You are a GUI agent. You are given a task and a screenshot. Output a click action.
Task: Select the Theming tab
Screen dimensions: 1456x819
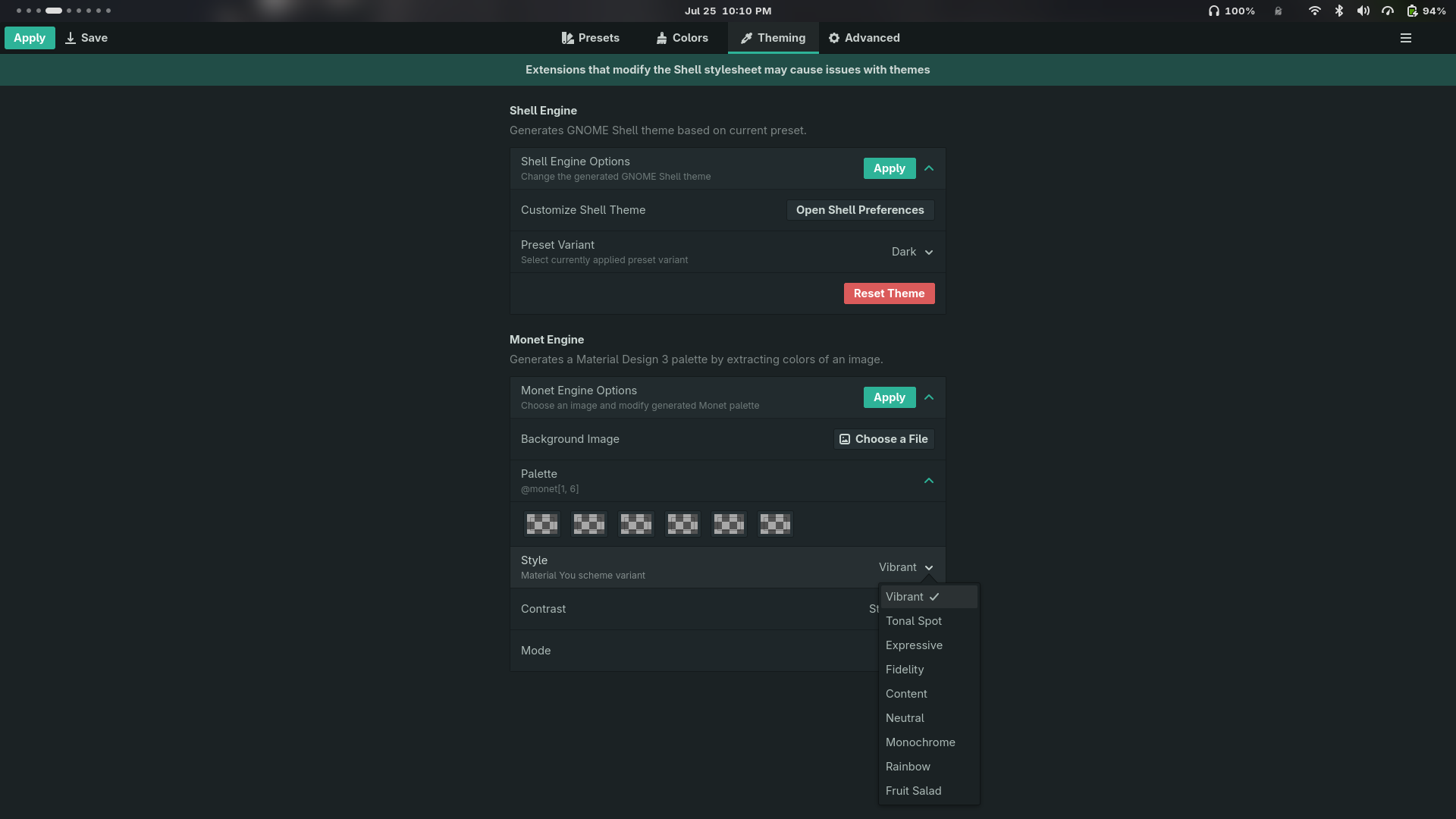773,38
